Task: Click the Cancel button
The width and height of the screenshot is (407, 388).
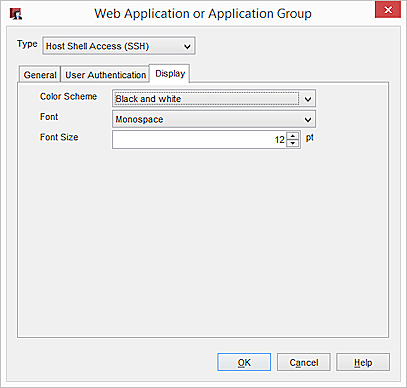Action: (x=304, y=362)
